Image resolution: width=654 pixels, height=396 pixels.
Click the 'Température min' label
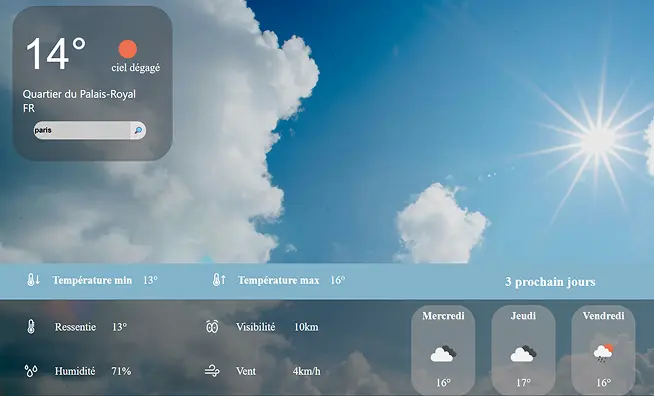click(92, 280)
